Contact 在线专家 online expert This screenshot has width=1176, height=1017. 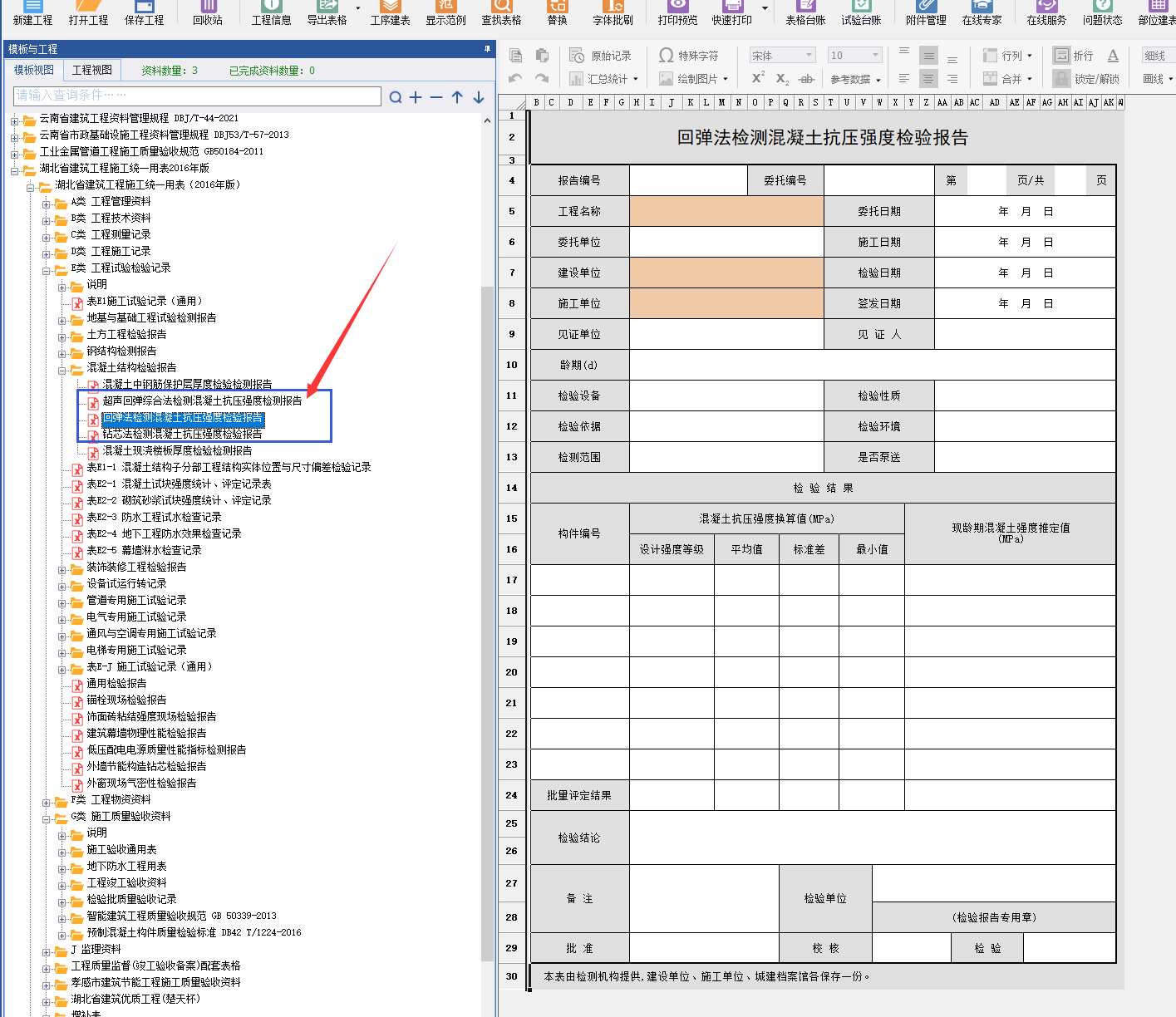point(982,12)
